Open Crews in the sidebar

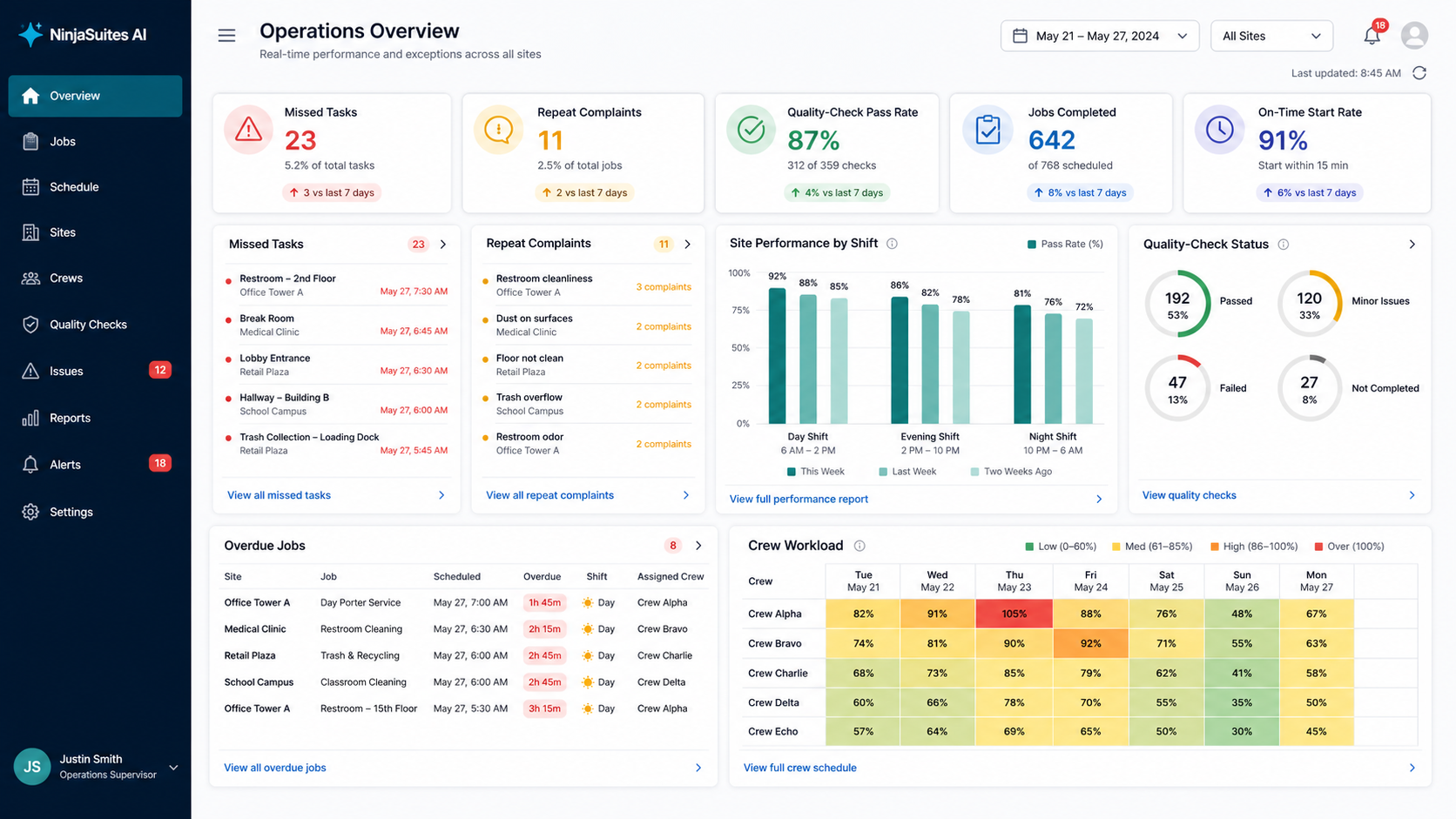coord(95,278)
